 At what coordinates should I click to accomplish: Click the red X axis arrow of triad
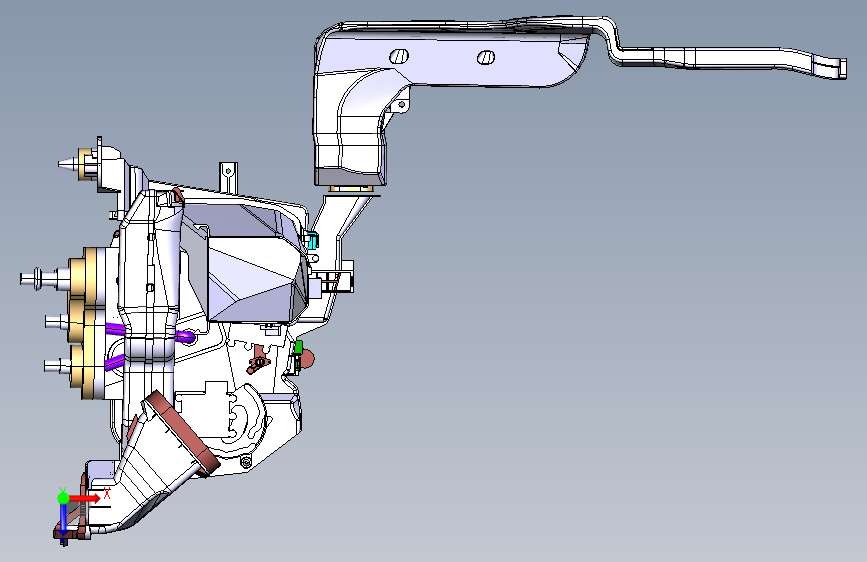click(x=85, y=498)
